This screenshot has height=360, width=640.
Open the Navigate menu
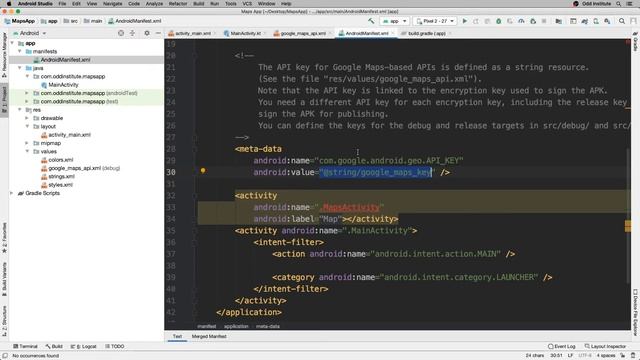click(x=112, y=4)
